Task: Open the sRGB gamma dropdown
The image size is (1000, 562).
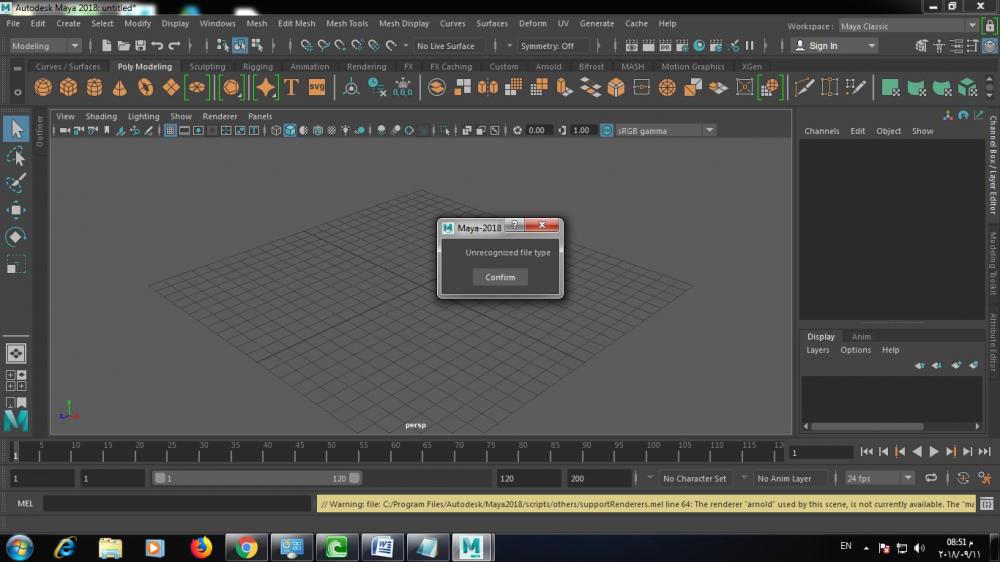Action: (665, 130)
